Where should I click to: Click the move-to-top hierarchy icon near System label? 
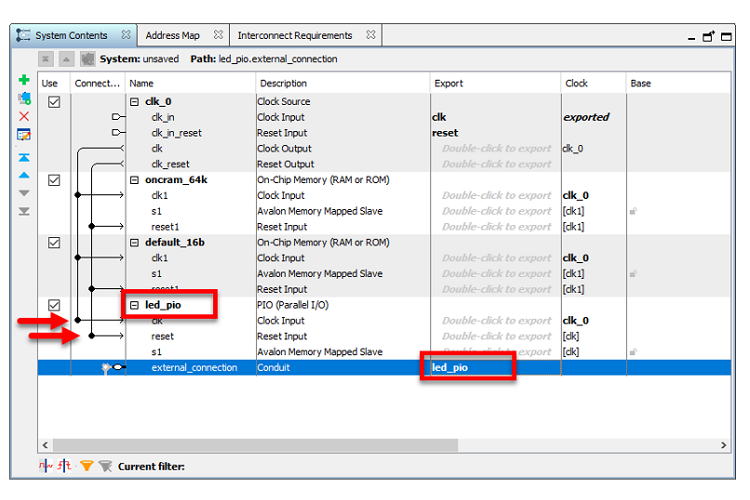45,59
